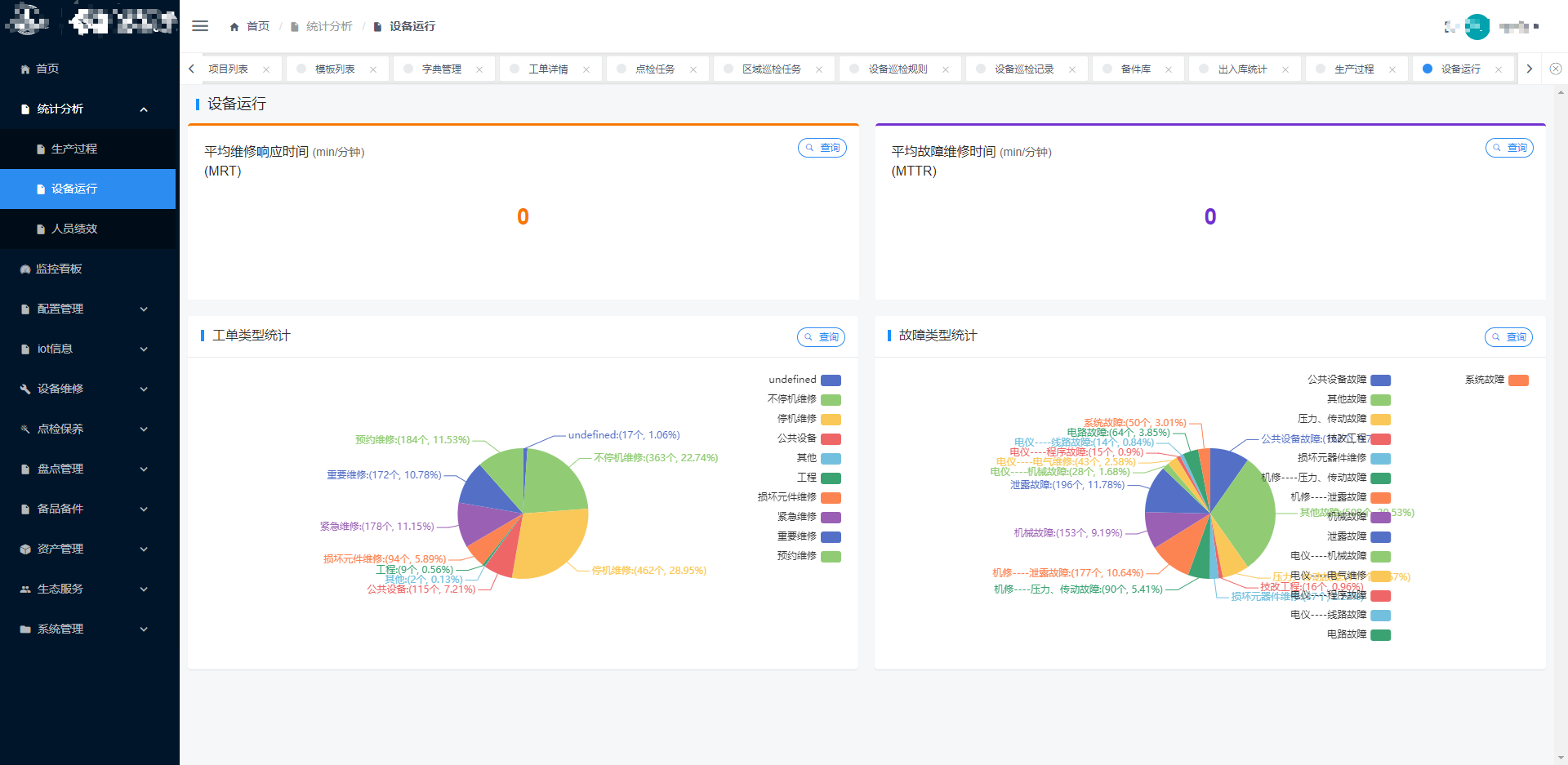Click the 停机维修 yellow pie slice
Screen dimensions: 1568x765
(x=551, y=543)
